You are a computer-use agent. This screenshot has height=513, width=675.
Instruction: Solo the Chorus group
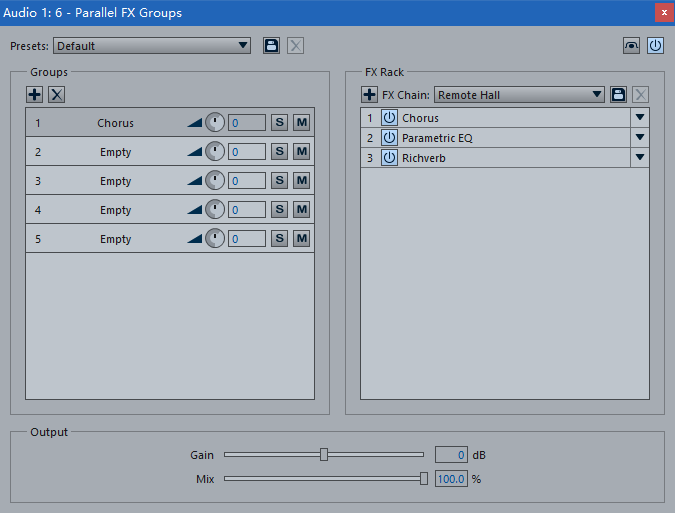[280, 123]
